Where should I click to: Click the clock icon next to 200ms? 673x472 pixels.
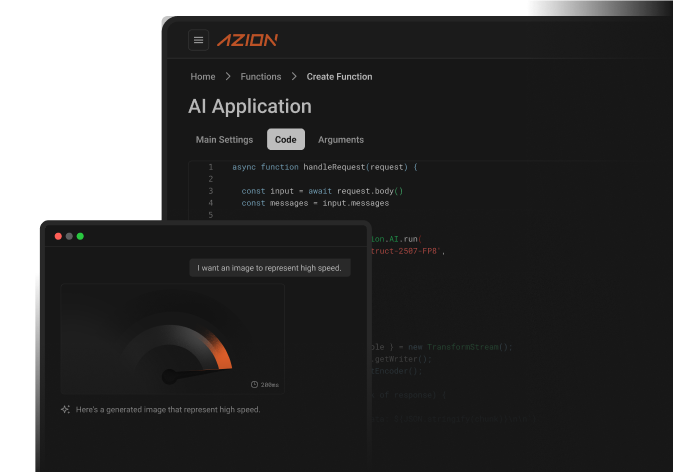pyautogui.click(x=254, y=384)
